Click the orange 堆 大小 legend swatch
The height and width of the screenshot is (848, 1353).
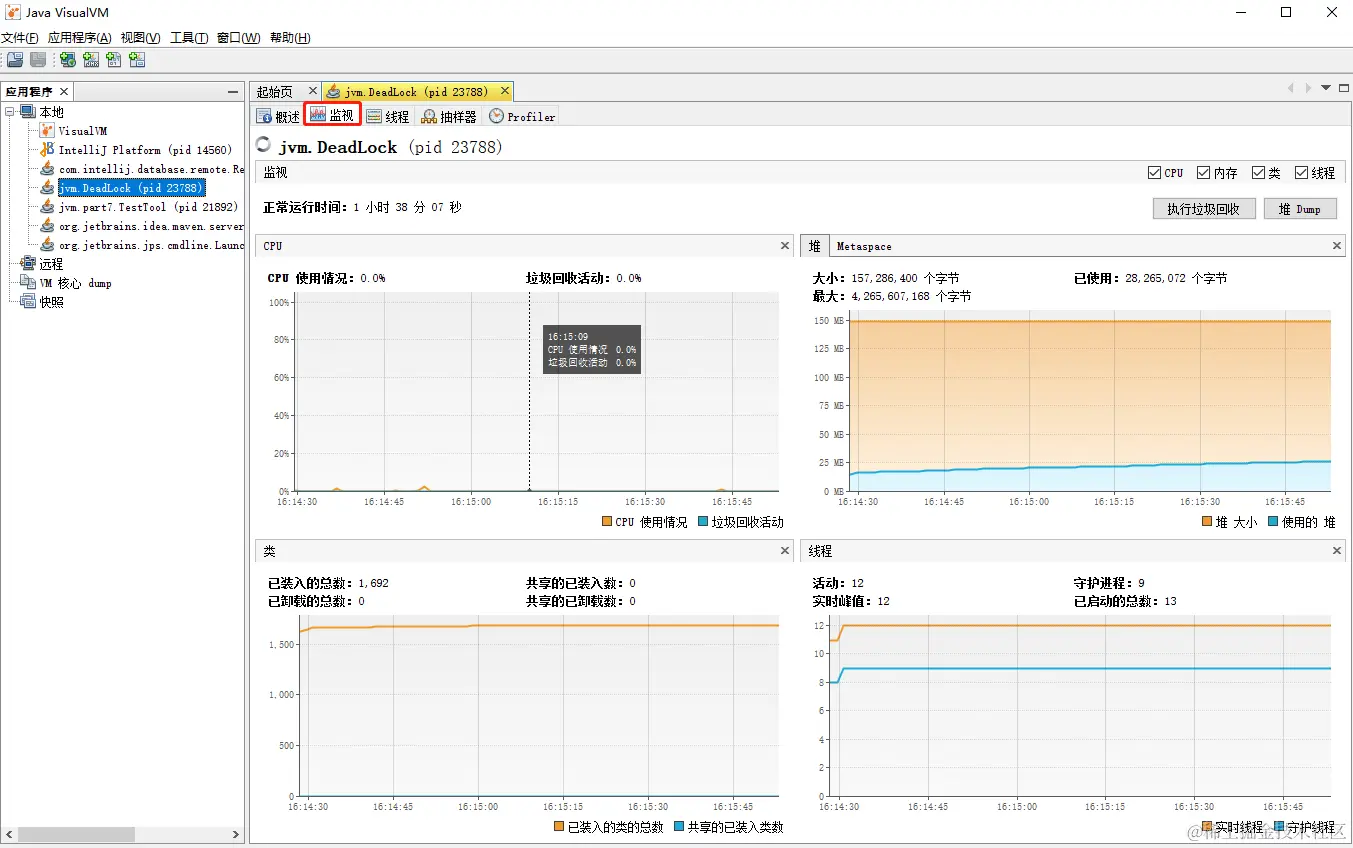coord(1207,522)
